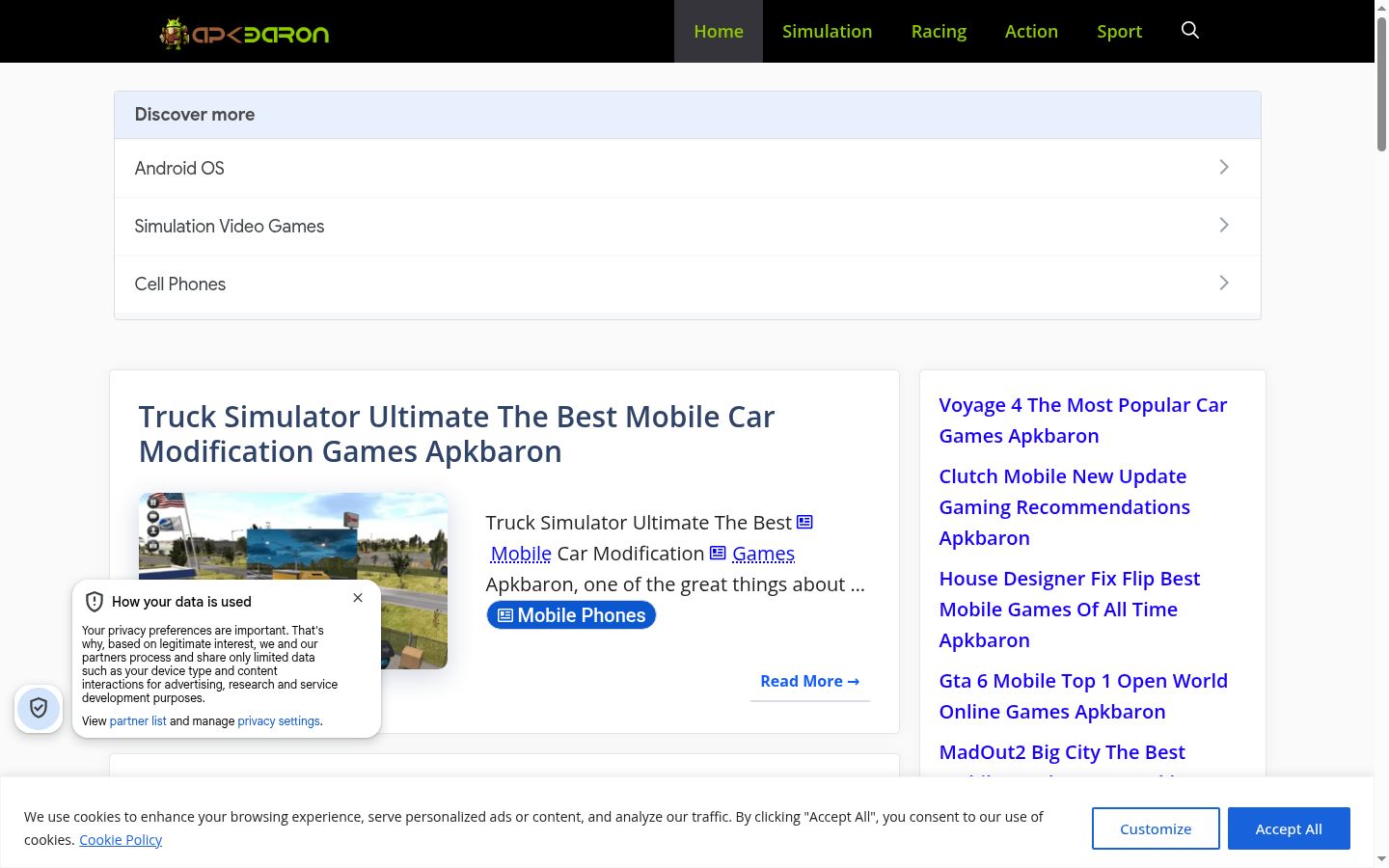Click the 'Discover more' heading
The width and height of the screenshot is (1389, 868).
195,115
